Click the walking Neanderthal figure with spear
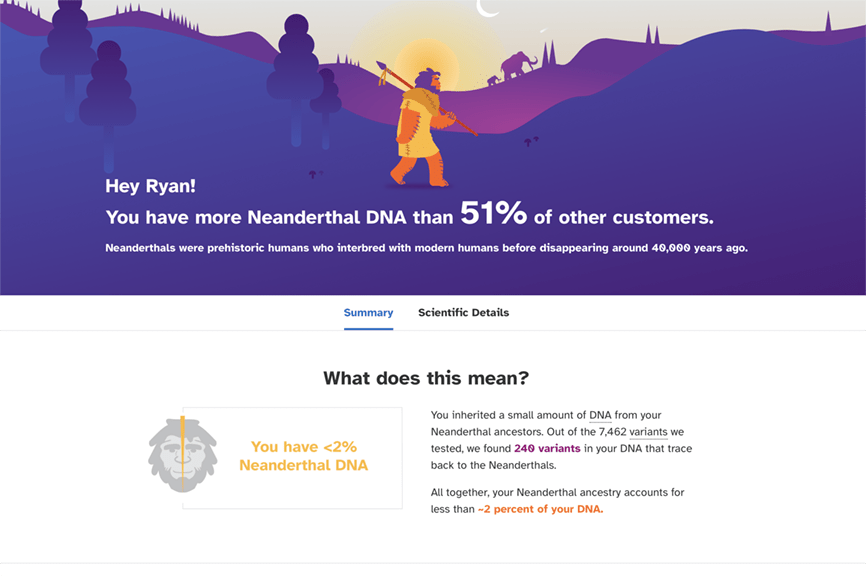Screen dimensions: 866x576 [x=424, y=125]
